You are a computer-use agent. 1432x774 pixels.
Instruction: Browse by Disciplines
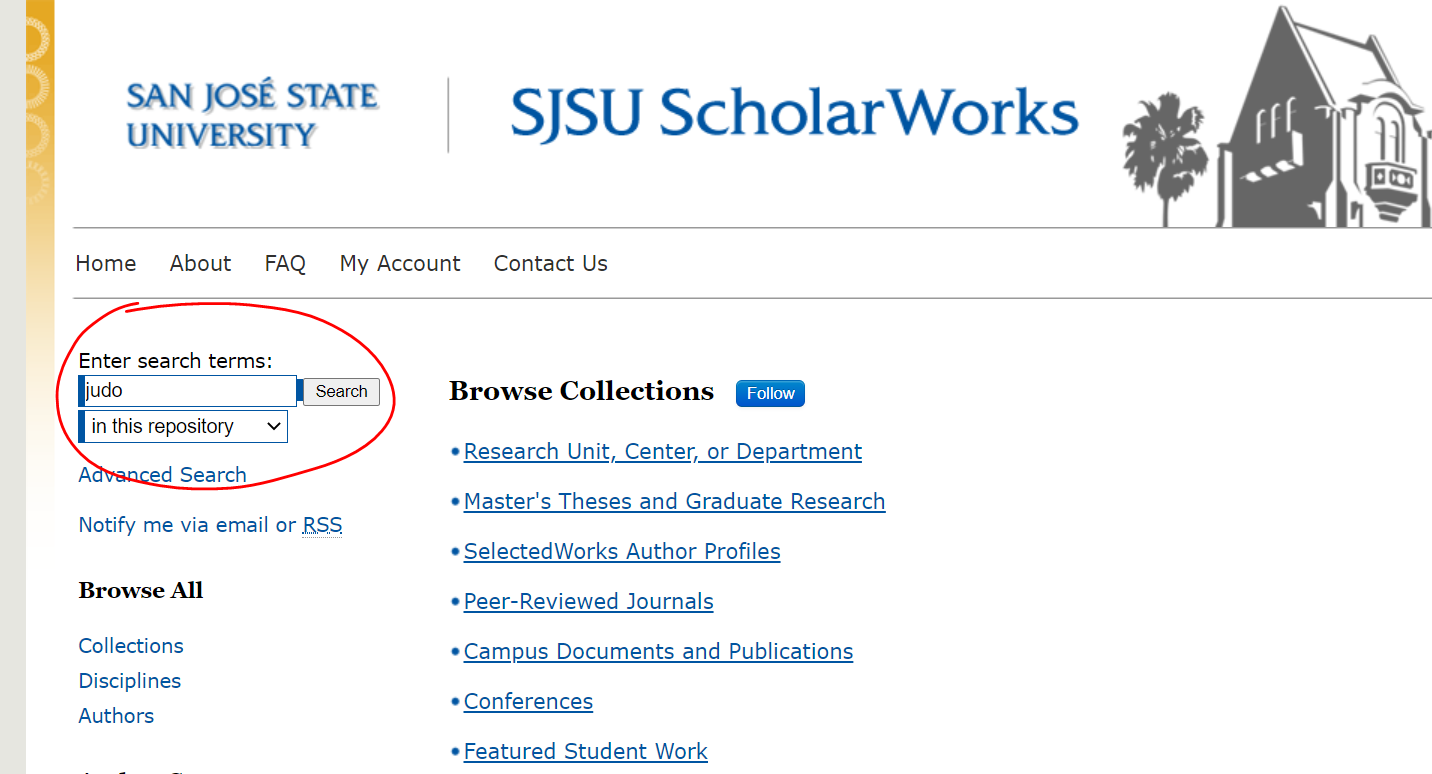(x=130, y=681)
